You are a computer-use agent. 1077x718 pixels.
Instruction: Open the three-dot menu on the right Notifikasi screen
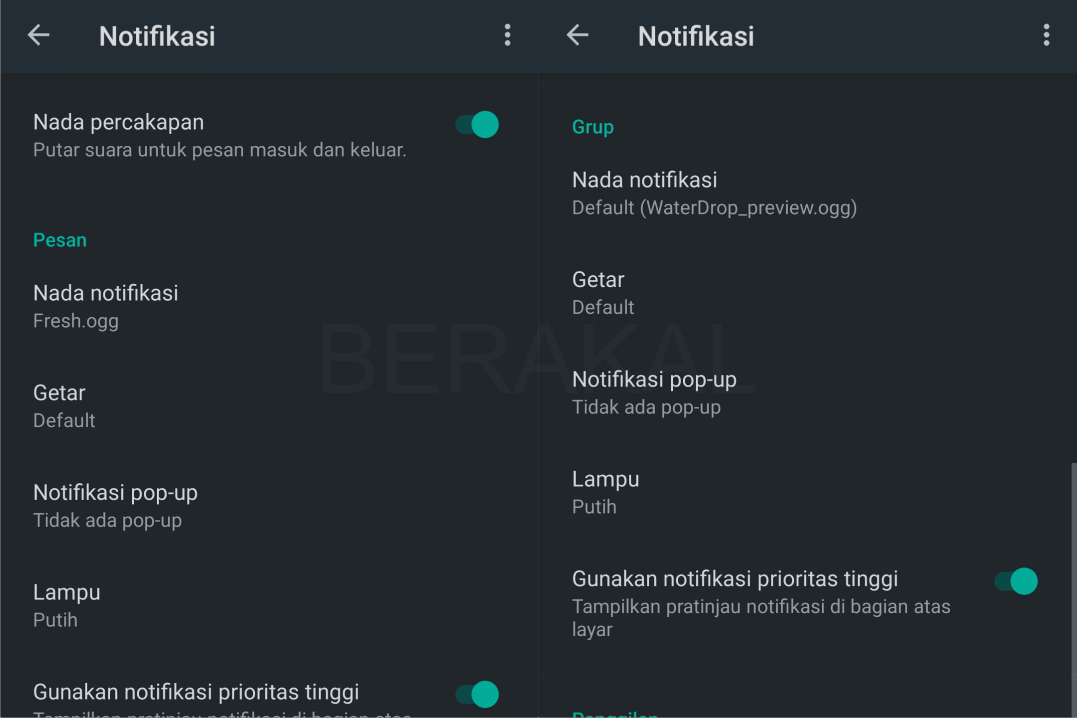point(1046,35)
